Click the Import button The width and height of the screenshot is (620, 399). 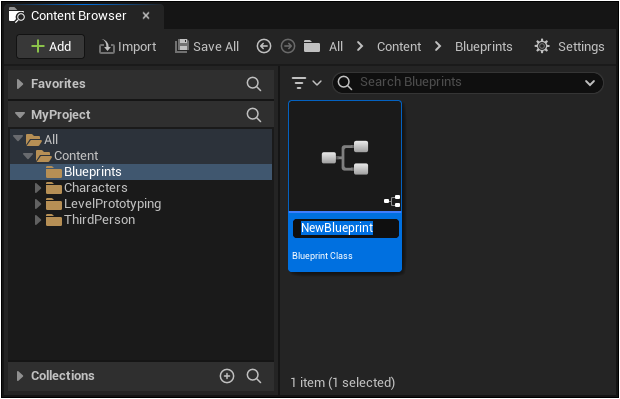[127, 47]
